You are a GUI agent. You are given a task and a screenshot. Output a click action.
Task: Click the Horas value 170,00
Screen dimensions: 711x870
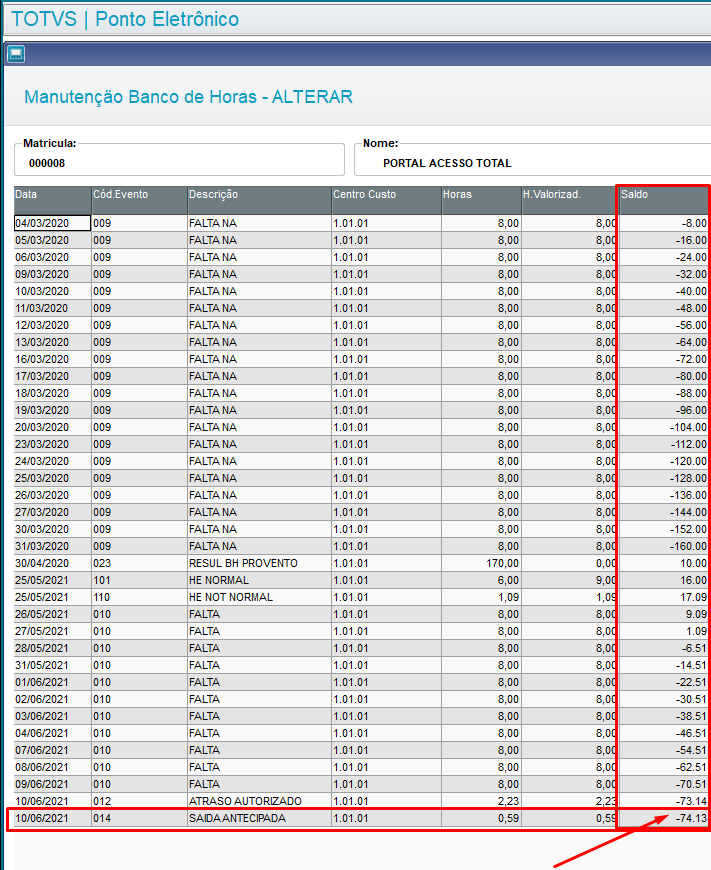point(502,563)
